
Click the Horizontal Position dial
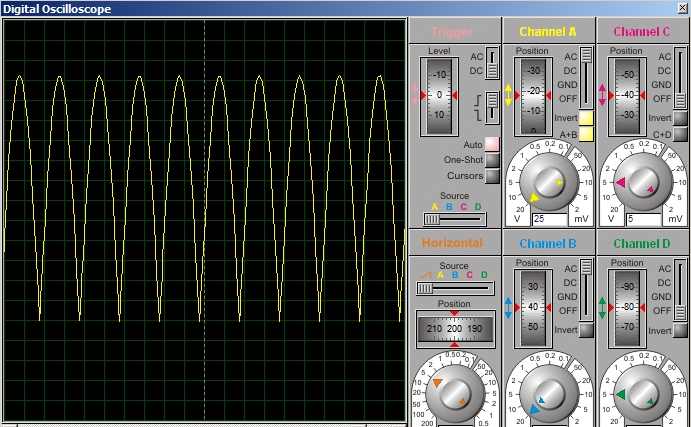(x=454, y=328)
